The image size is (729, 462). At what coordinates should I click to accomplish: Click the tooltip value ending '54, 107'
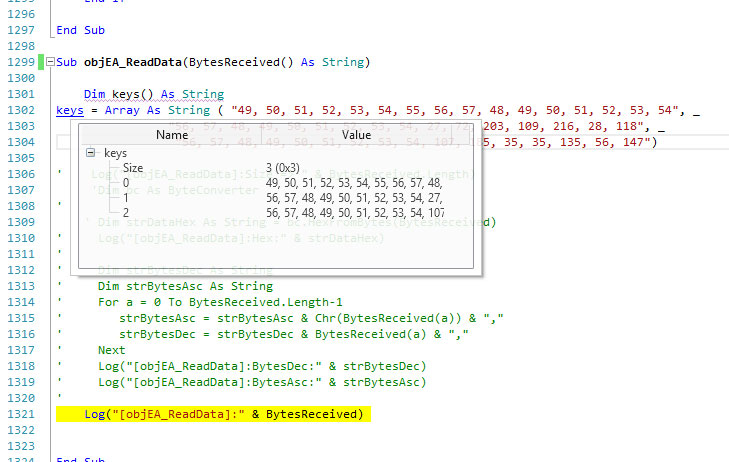pyautogui.click(x=355, y=212)
